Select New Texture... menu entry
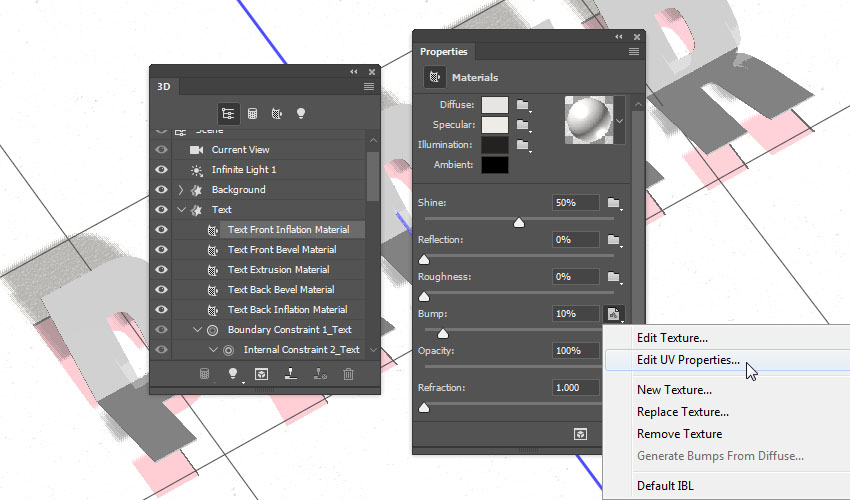Screen dimensions: 850x500 [x=674, y=390]
